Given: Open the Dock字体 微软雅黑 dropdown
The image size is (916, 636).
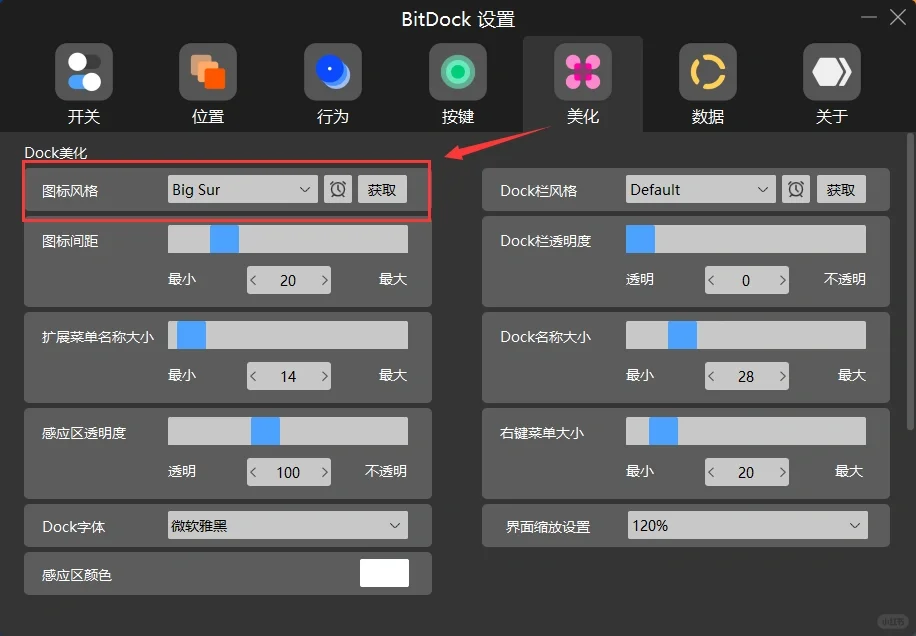Looking at the screenshot, I should coord(288,526).
